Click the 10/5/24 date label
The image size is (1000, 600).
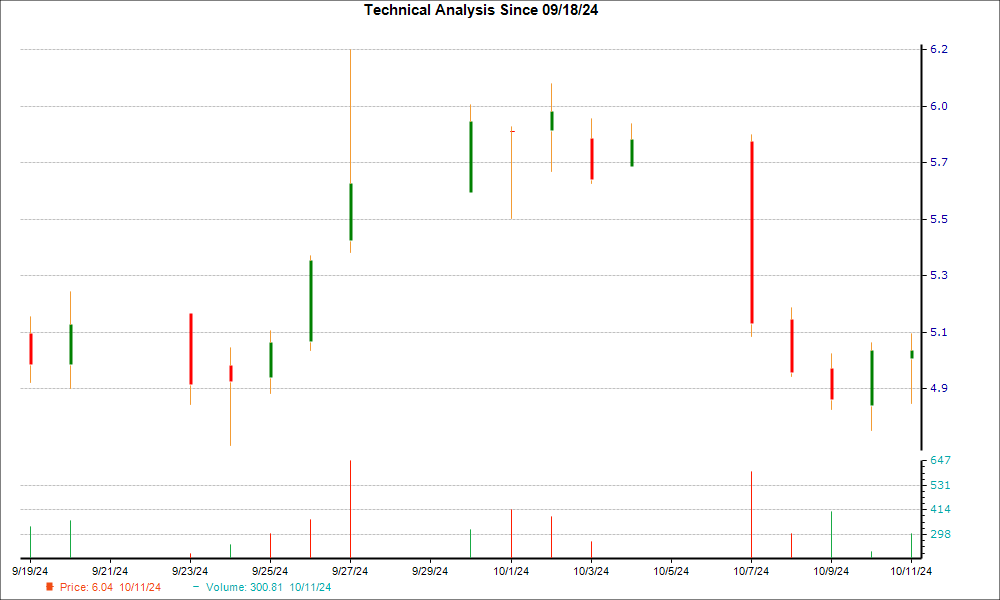671,571
